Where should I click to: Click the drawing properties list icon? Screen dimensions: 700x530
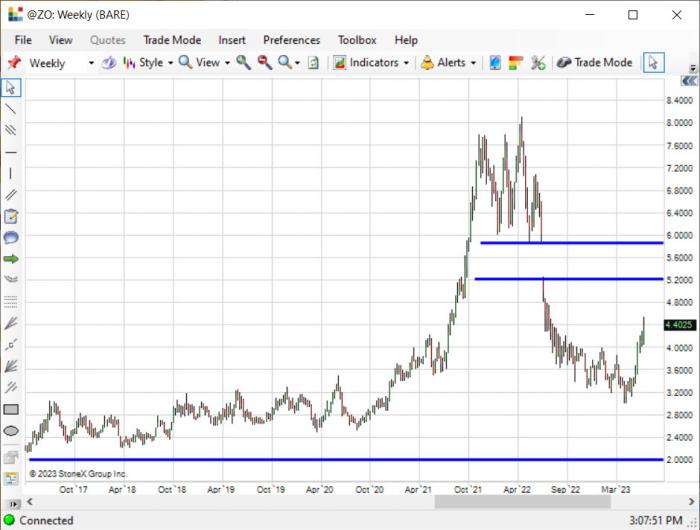click(11, 479)
